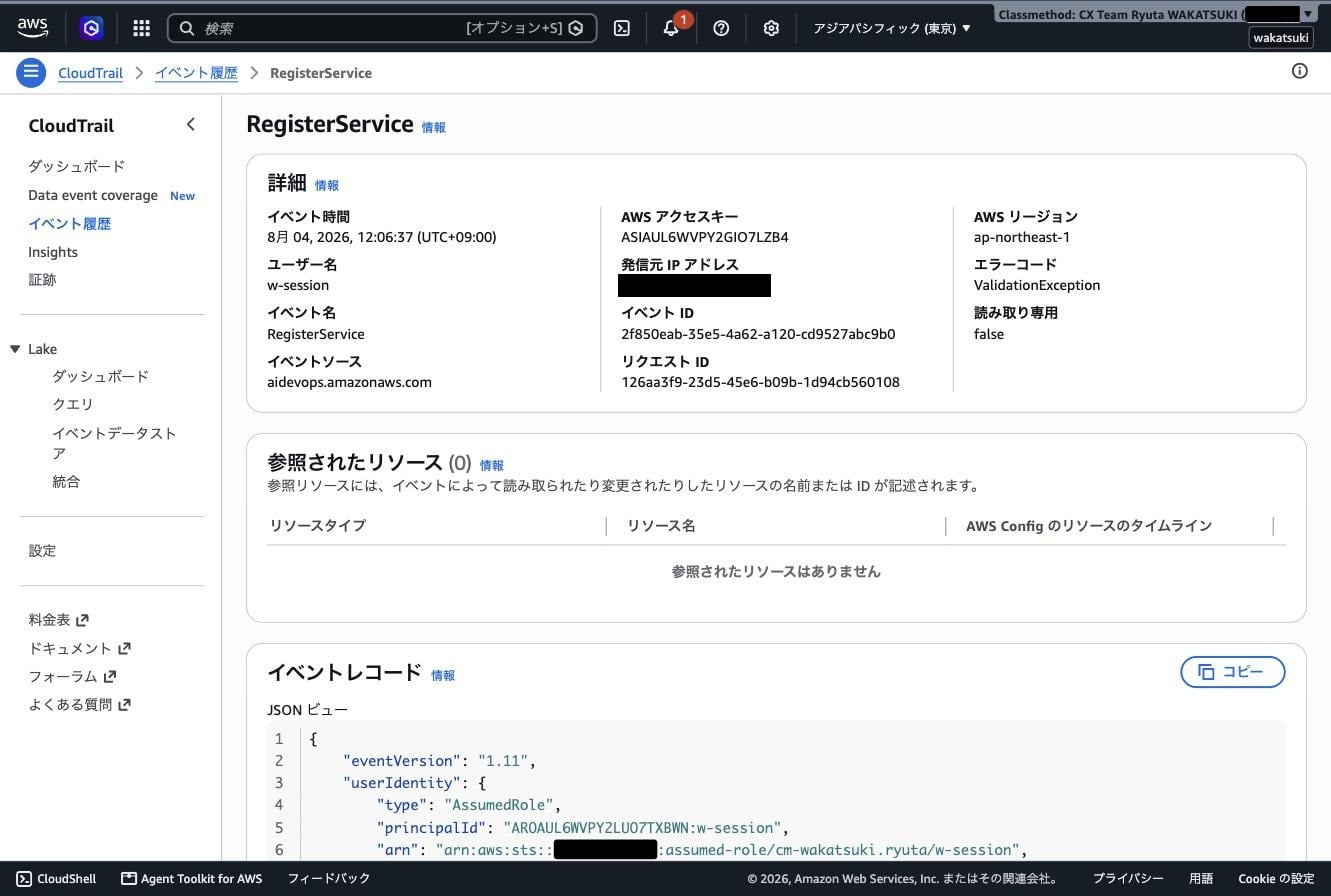Click 情報 link beside RegisterService title
Image resolution: width=1331 pixels, height=896 pixels.
[x=433, y=127]
